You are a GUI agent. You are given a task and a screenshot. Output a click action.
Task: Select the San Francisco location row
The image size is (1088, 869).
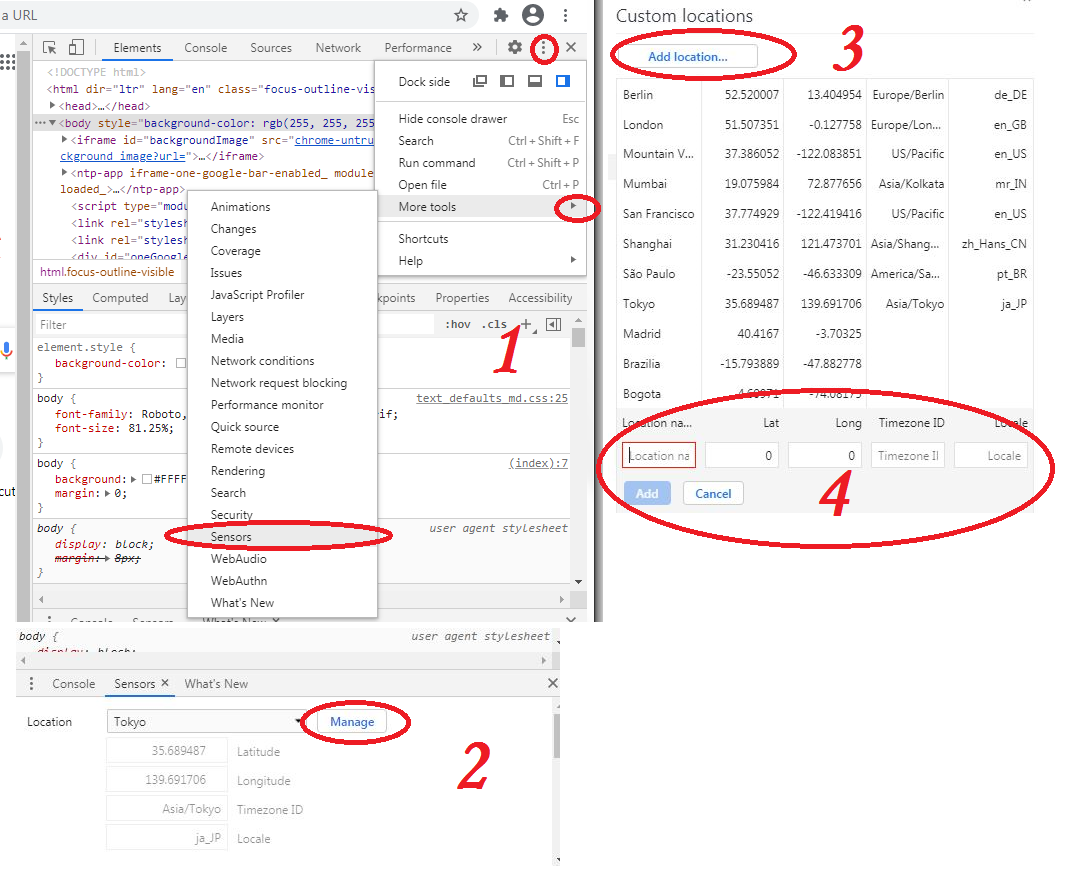824,214
